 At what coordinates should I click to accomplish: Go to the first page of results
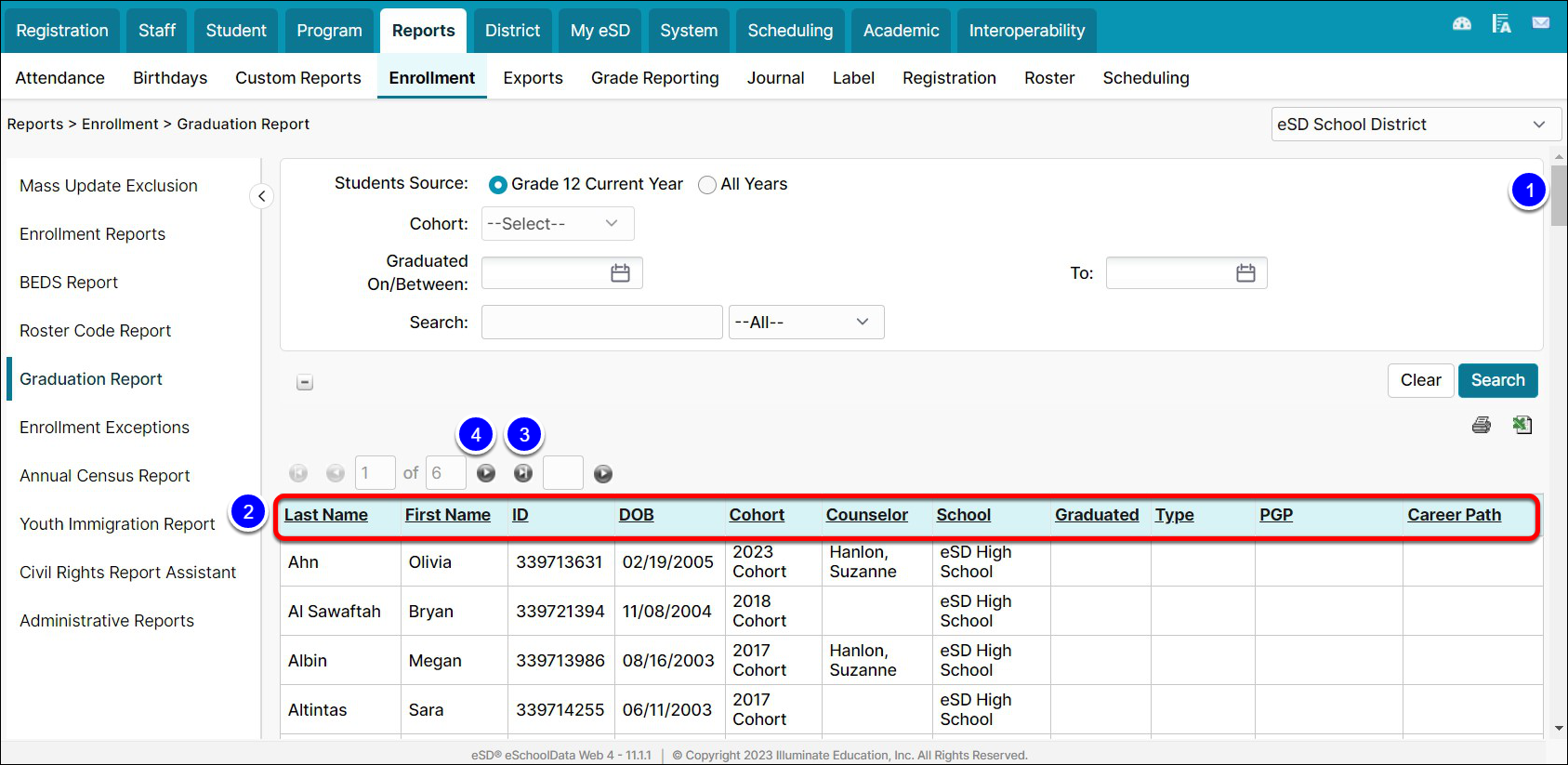coord(298,474)
